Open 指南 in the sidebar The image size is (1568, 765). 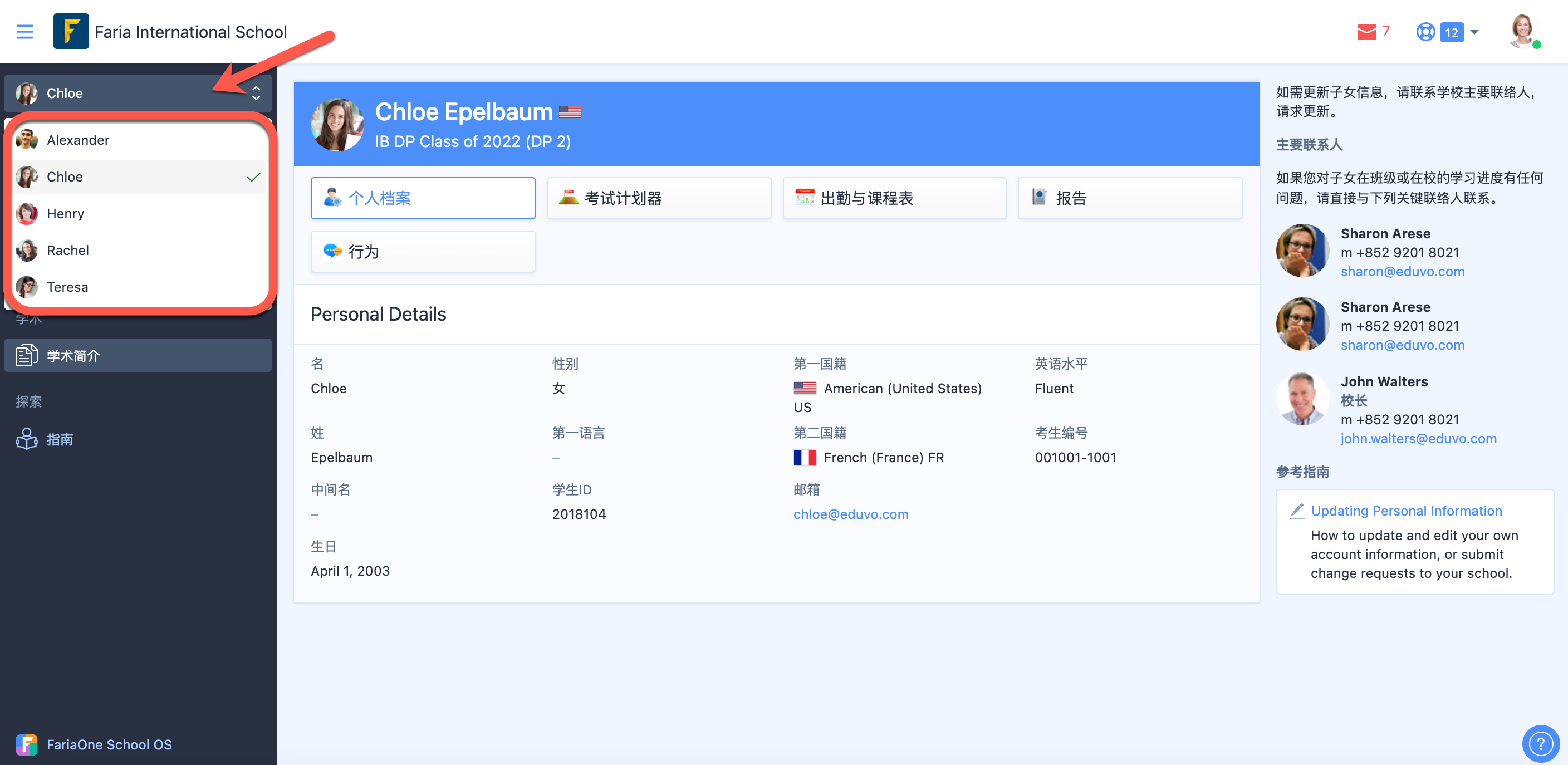(x=138, y=439)
